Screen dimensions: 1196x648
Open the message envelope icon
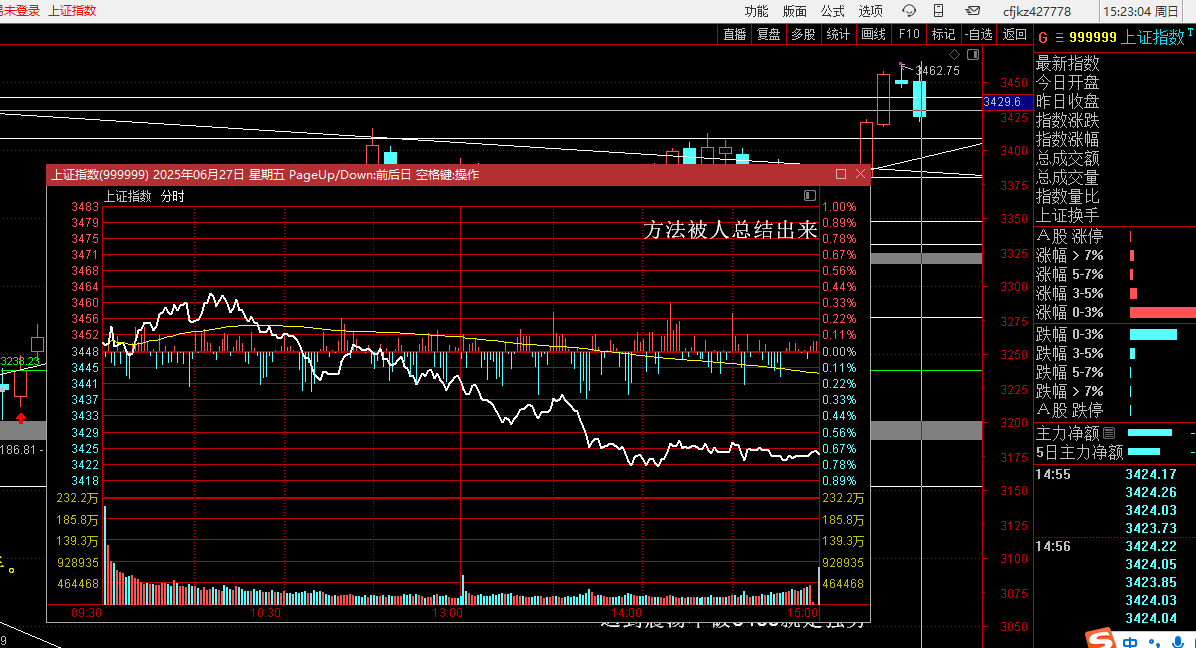(x=973, y=11)
